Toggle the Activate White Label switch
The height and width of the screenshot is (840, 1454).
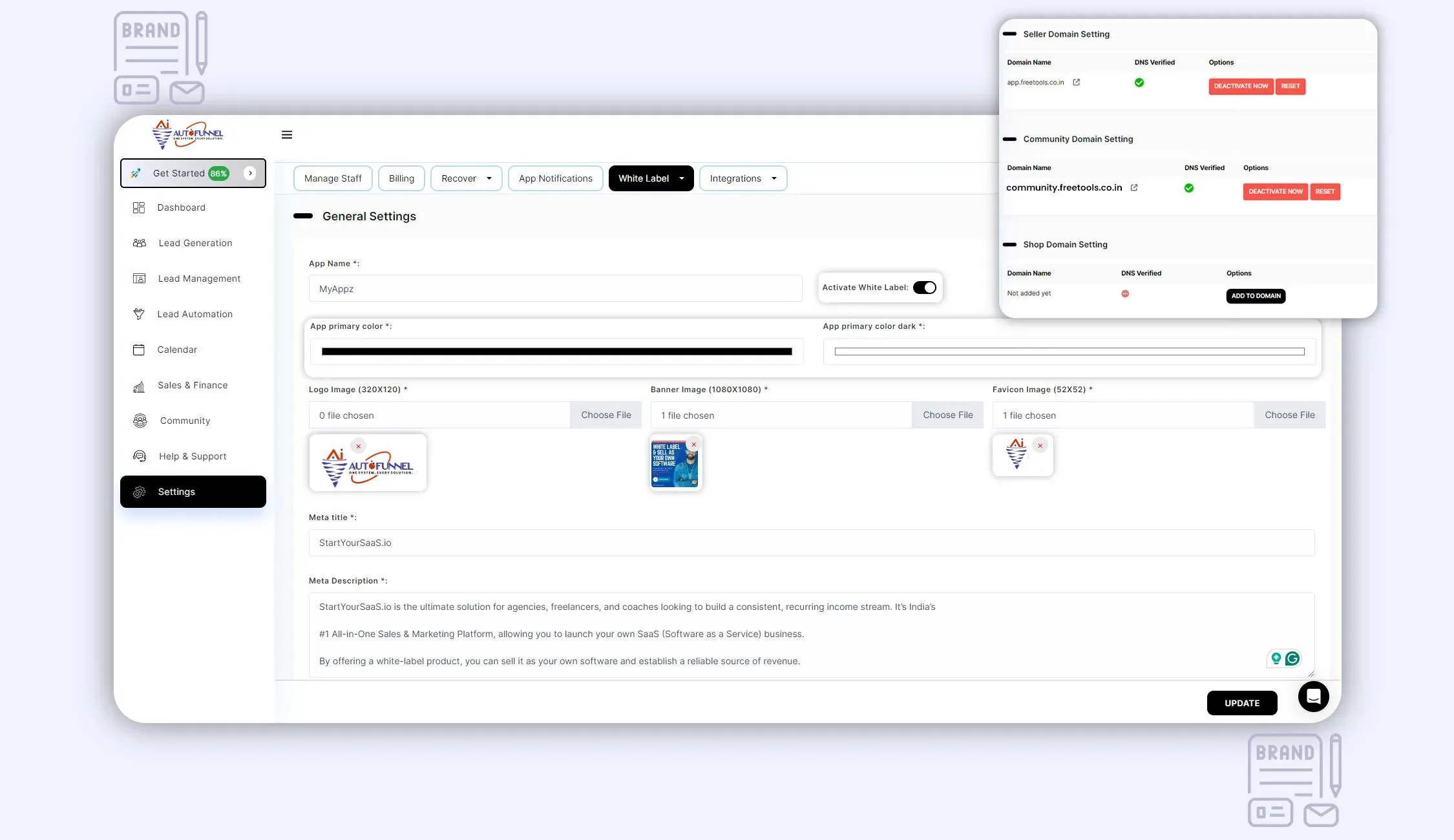point(924,288)
